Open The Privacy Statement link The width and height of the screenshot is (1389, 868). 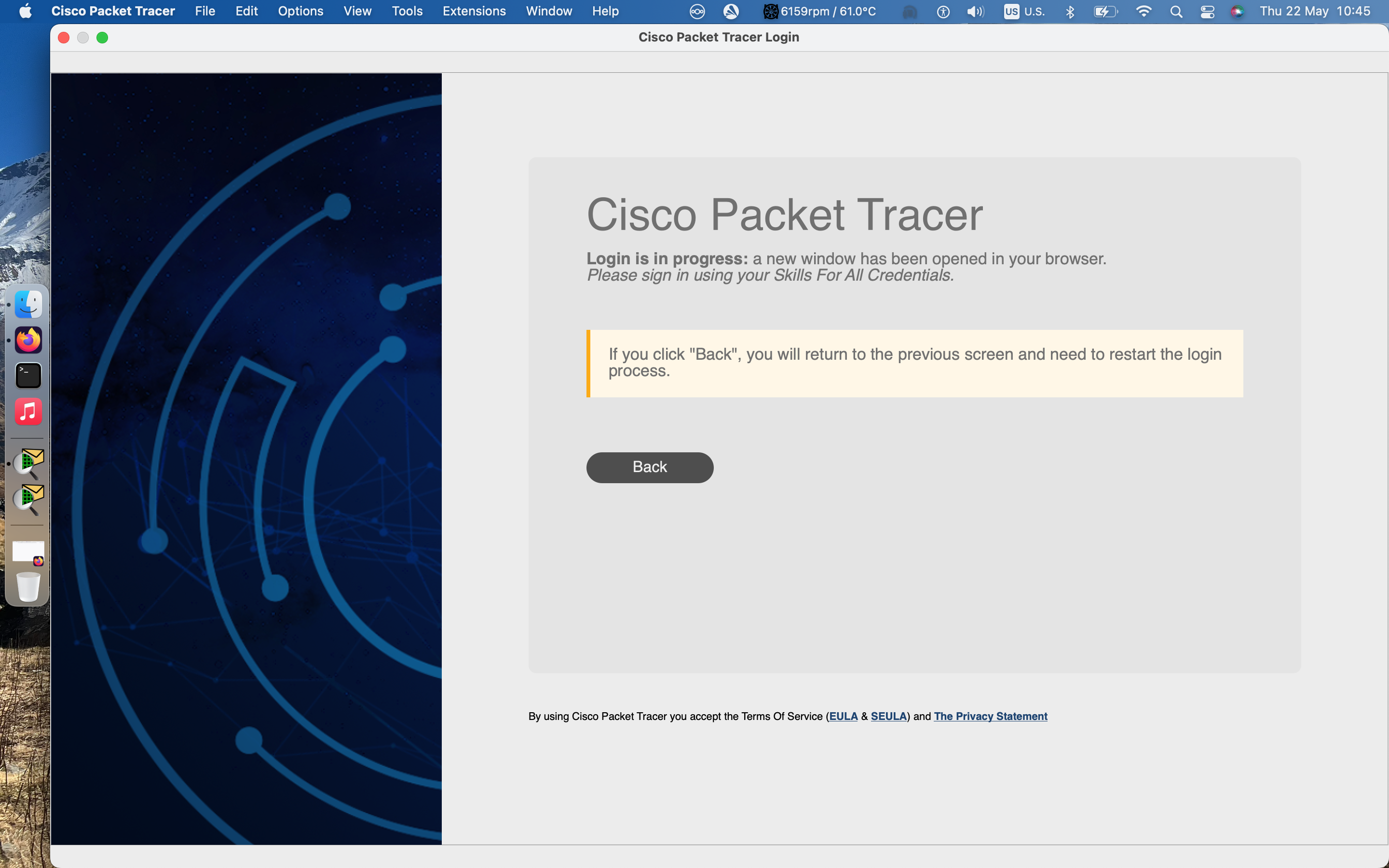[x=990, y=716]
